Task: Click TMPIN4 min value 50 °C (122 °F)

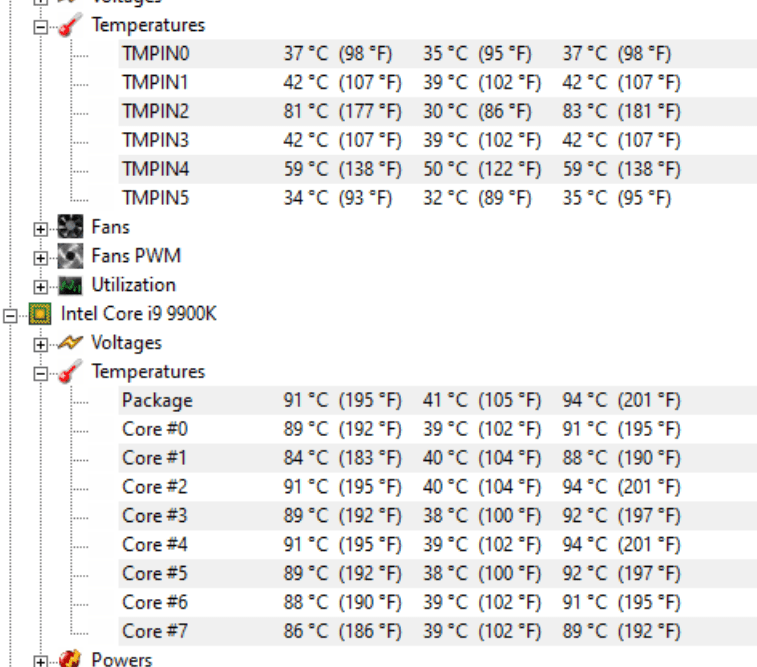Action: pyautogui.click(x=482, y=169)
